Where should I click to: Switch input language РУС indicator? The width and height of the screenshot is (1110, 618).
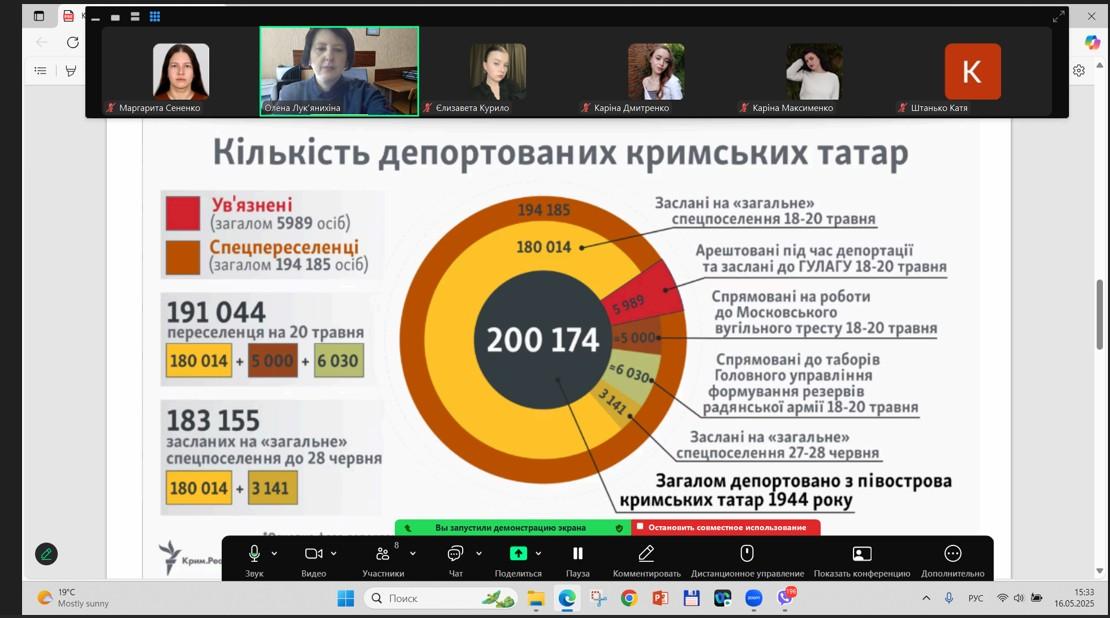[x=975, y=599]
